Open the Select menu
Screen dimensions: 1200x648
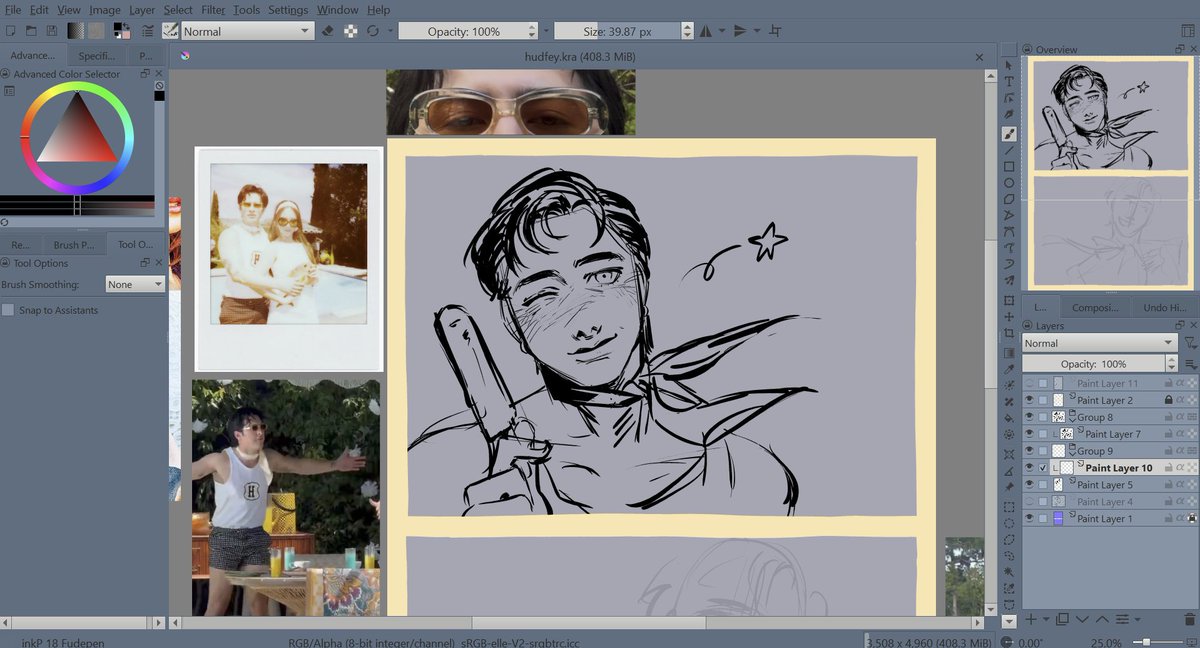[x=178, y=10]
